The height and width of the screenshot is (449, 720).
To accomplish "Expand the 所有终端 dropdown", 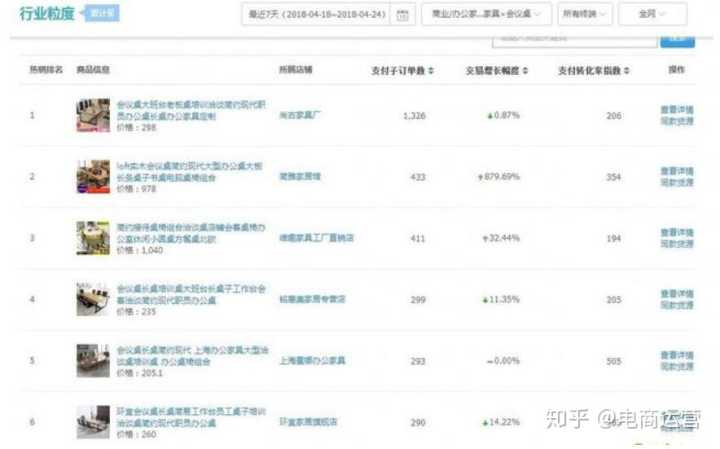I will coord(585,14).
